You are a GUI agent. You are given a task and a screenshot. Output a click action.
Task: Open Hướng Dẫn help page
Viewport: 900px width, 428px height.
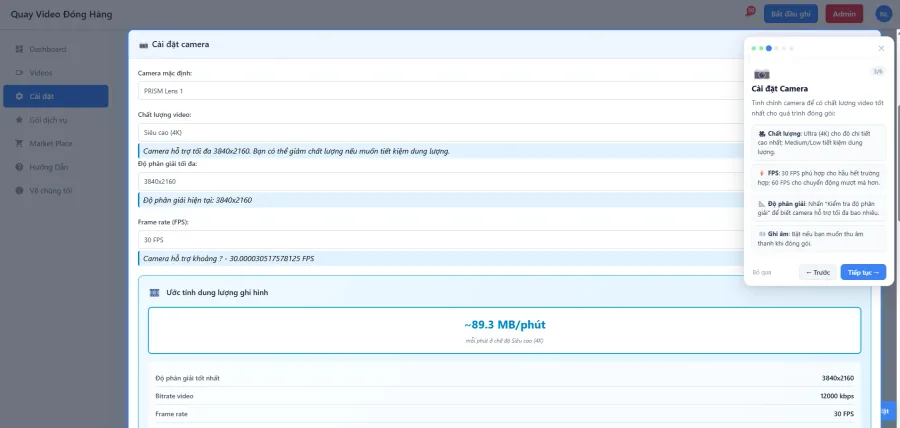pos(56,167)
